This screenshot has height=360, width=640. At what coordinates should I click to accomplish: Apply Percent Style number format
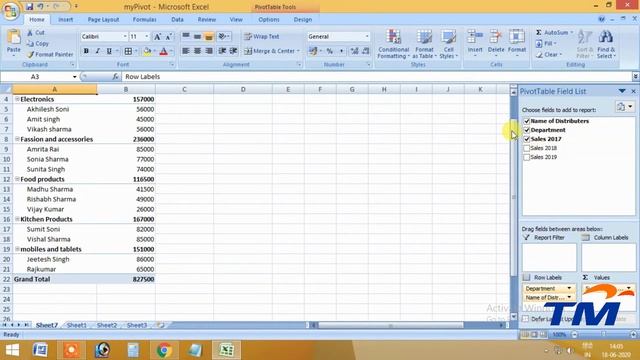point(329,51)
